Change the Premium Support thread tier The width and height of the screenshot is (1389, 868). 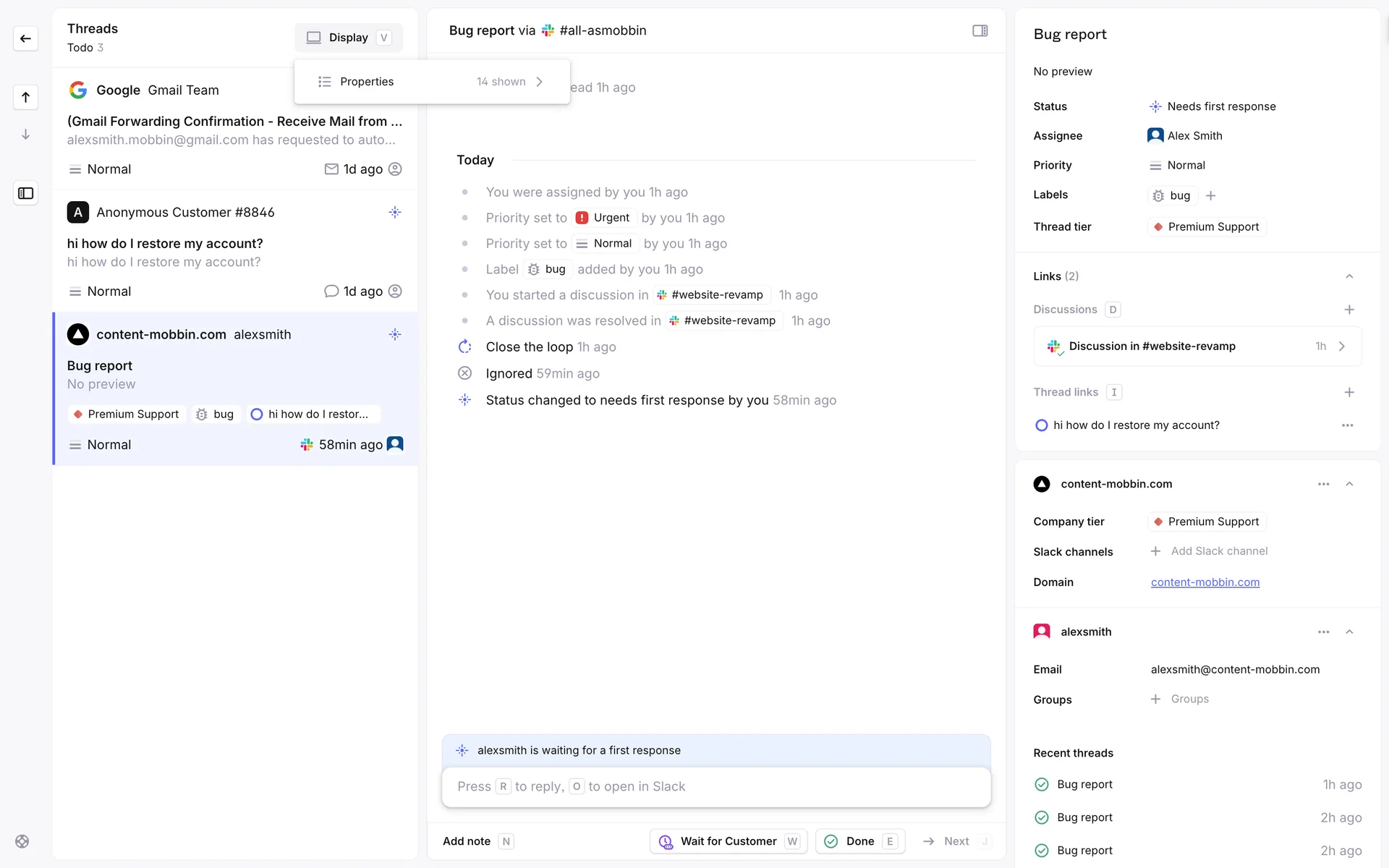pyautogui.click(x=1206, y=227)
